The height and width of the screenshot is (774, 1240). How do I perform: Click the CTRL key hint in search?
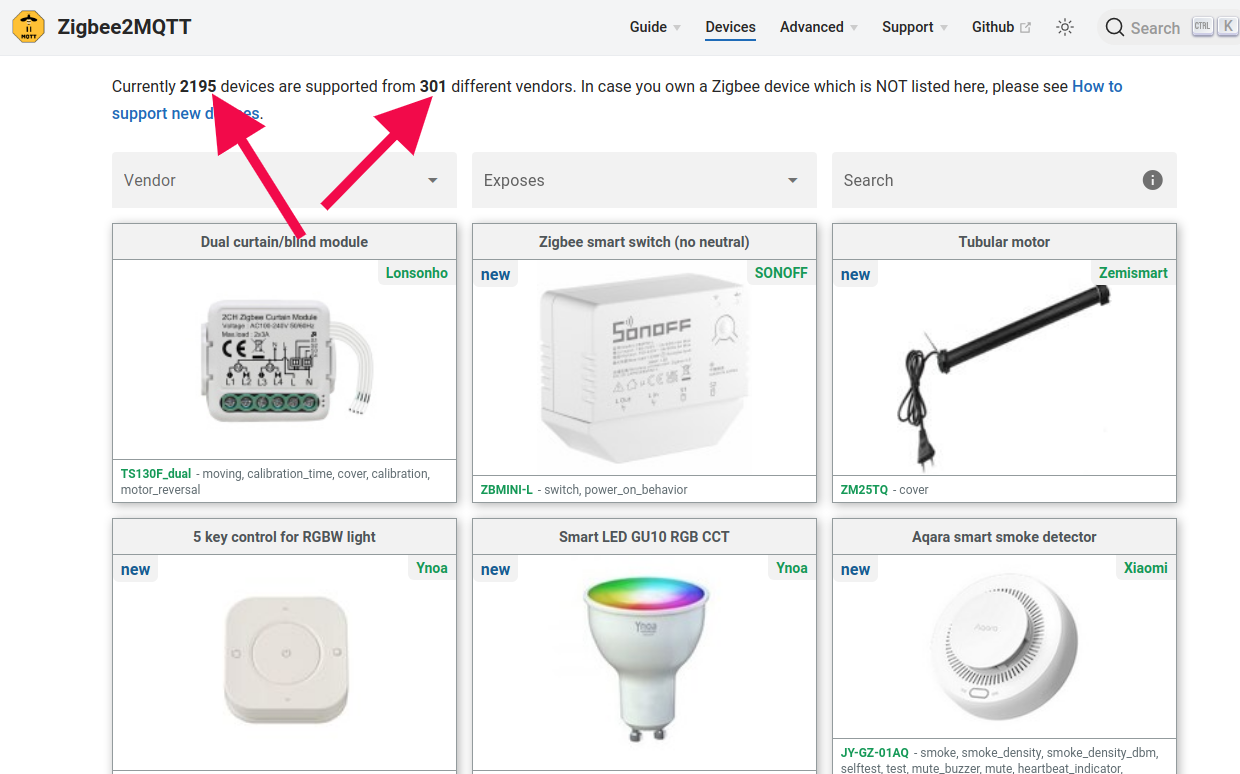[x=1202, y=27]
